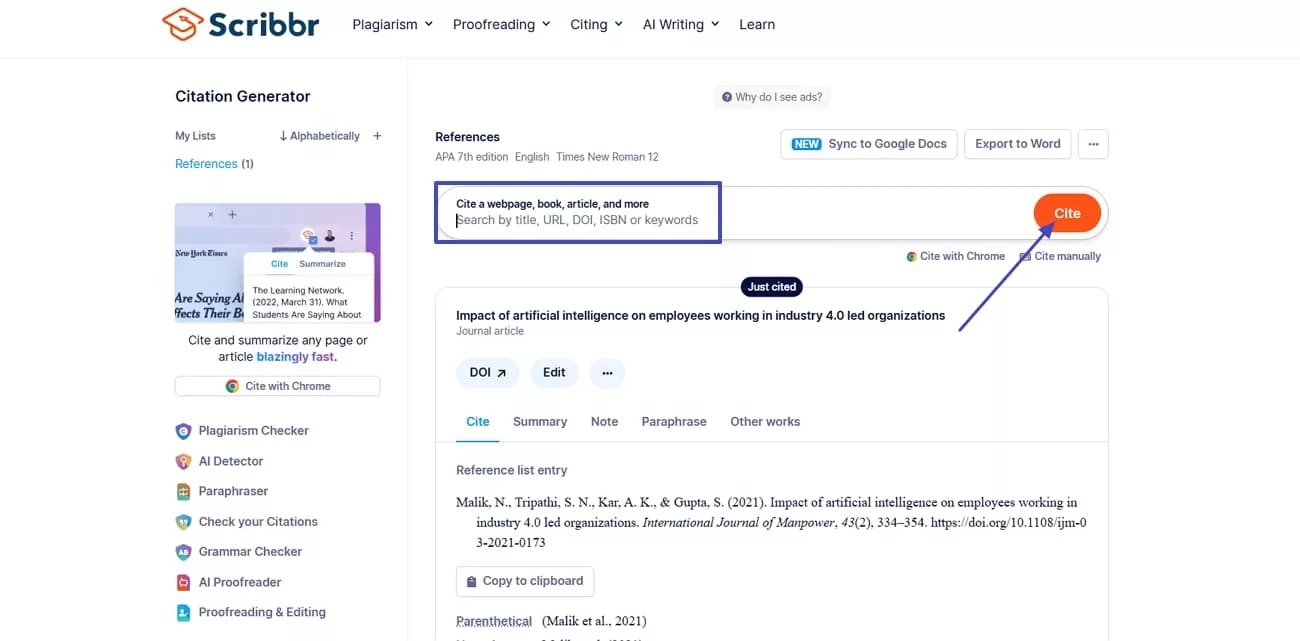Open the AI Detector tool icon
The image size is (1300, 641).
coord(184,461)
